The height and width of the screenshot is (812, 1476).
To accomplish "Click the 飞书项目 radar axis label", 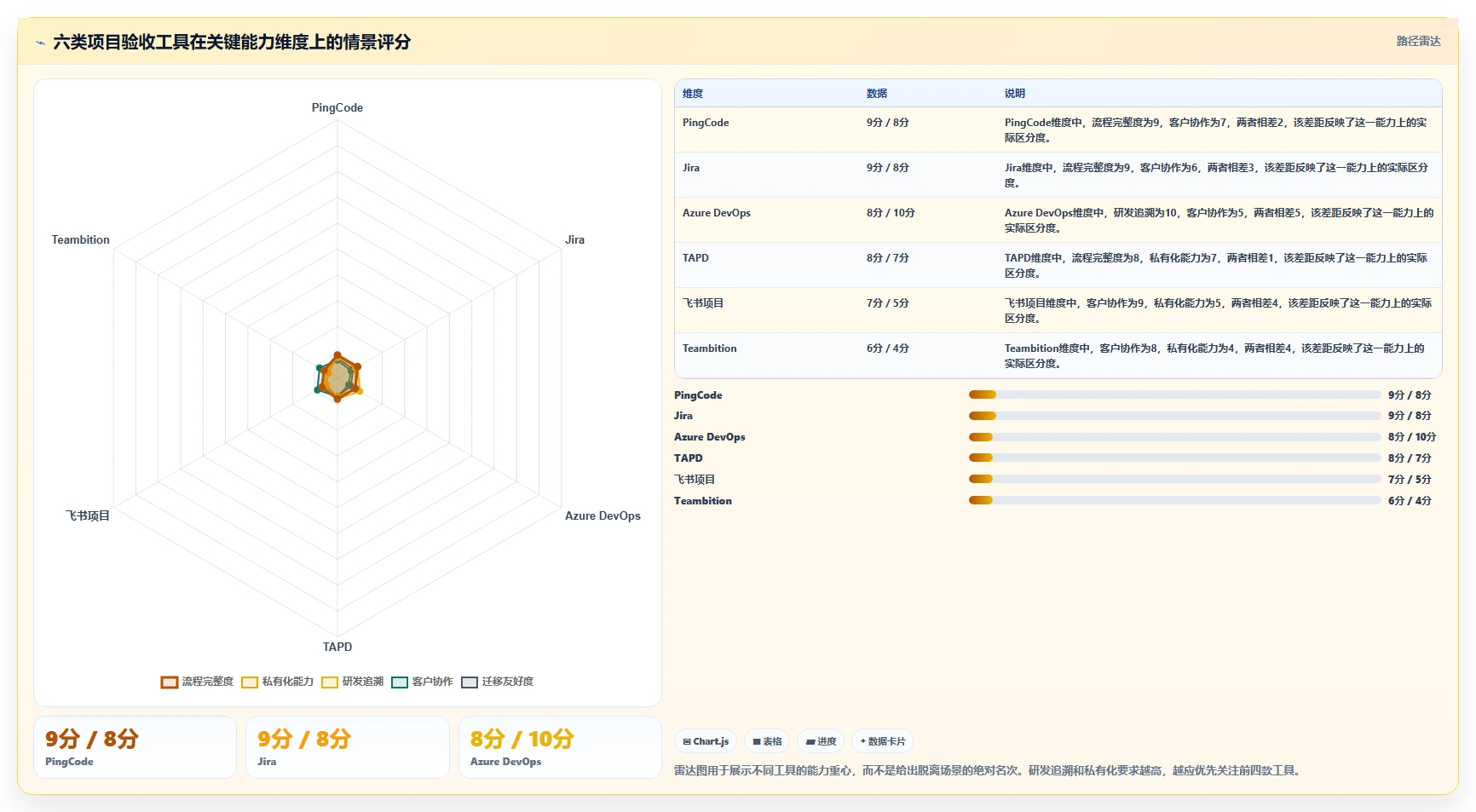I will [88, 515].
